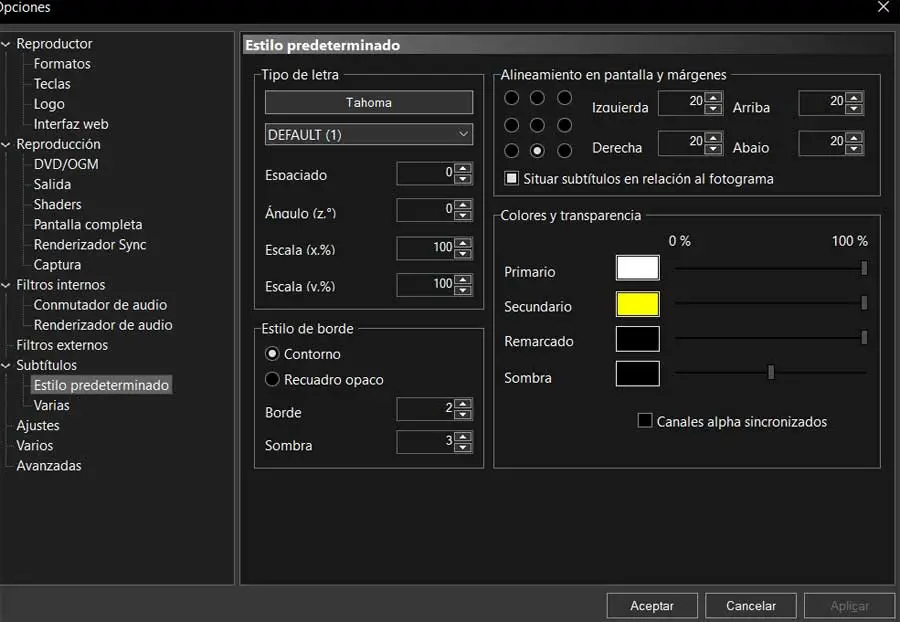900x622 pixels.
Task: Enable Situar subtítulos en relación al fotograma
Action: click(512, 179)
